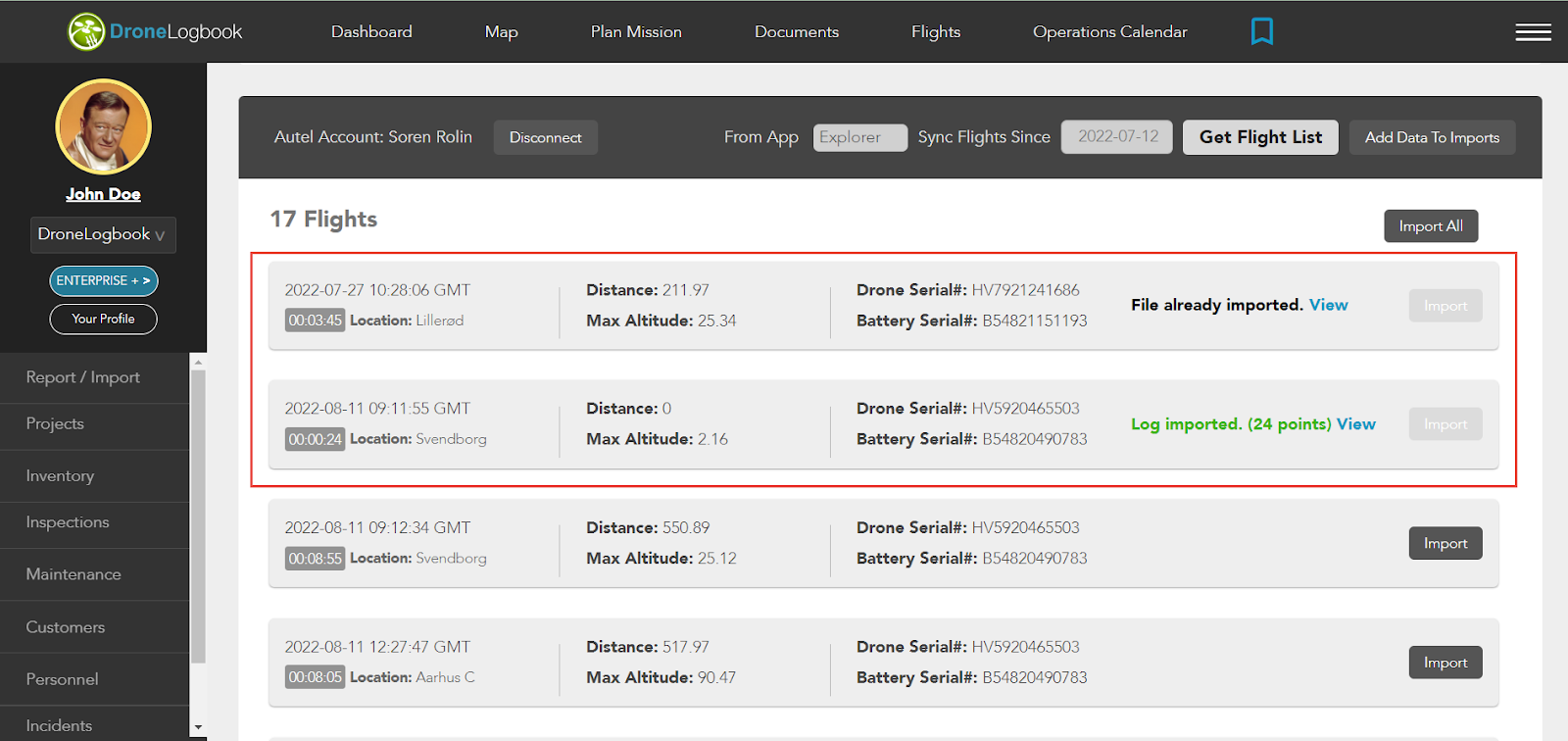Click Distance: 211.97 value
1568x741 pixels.
(x=686, y=290)
